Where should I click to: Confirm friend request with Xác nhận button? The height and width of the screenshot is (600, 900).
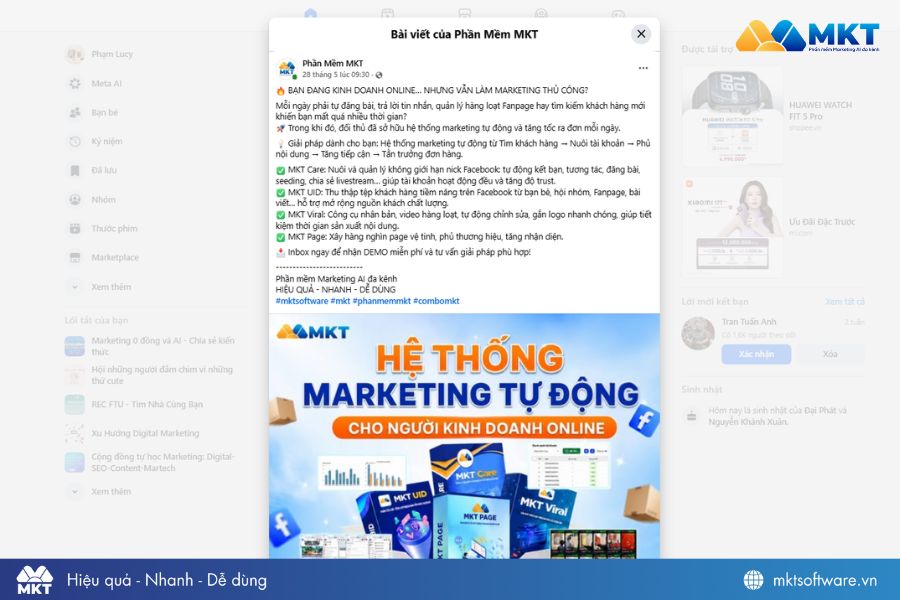756,354
